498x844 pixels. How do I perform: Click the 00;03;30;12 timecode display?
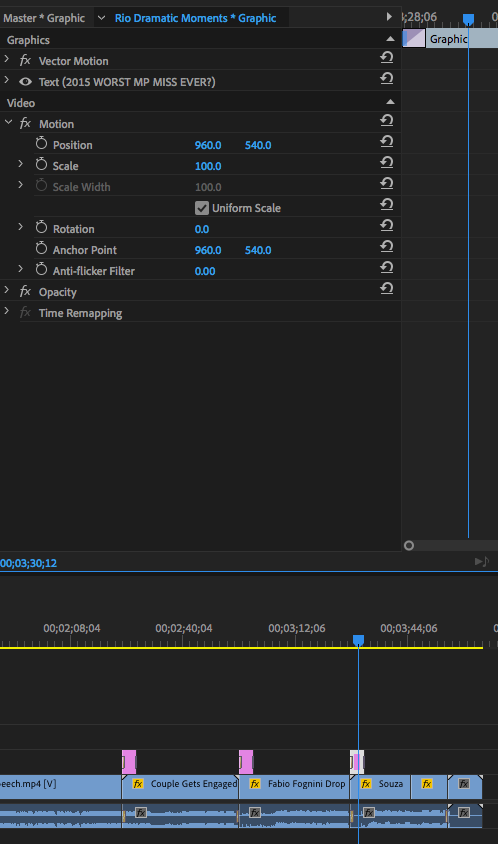29,563
